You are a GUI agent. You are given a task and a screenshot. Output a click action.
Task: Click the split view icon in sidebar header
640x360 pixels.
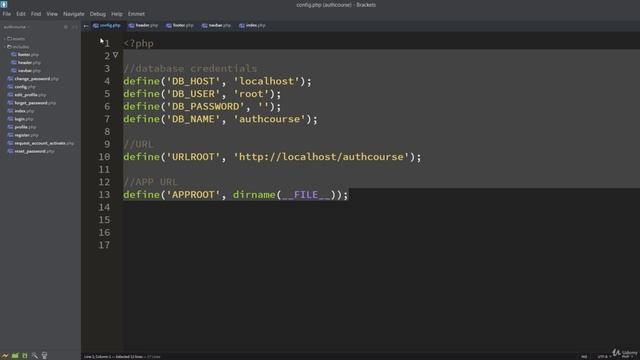74,27
